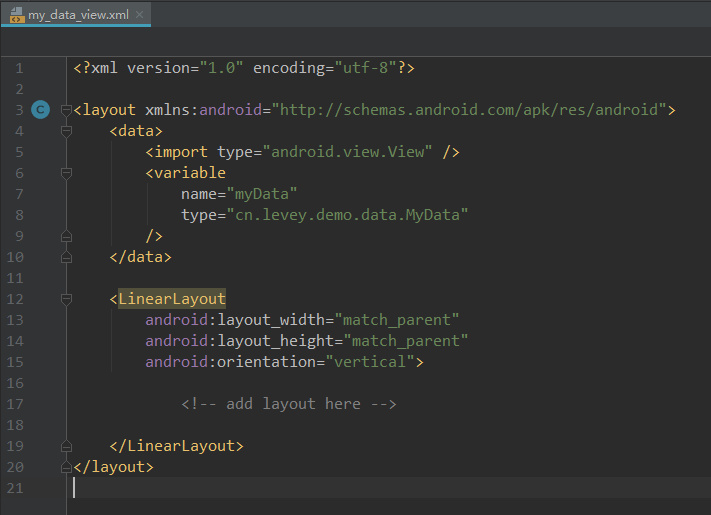Click the XML file icon on the tab
This screenshot has width=711, height=515.
pos(17,15)
